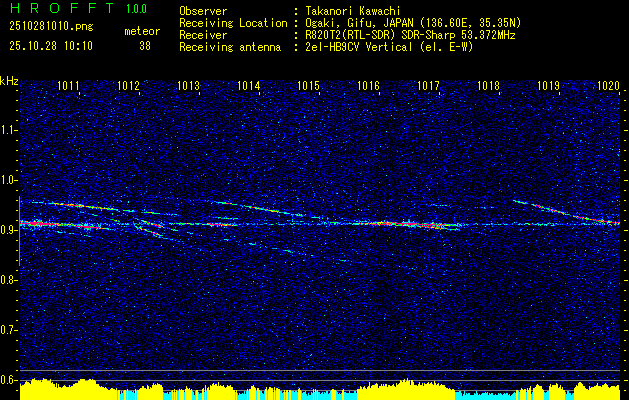Click the kHz axis unit label

click(9, 81)
